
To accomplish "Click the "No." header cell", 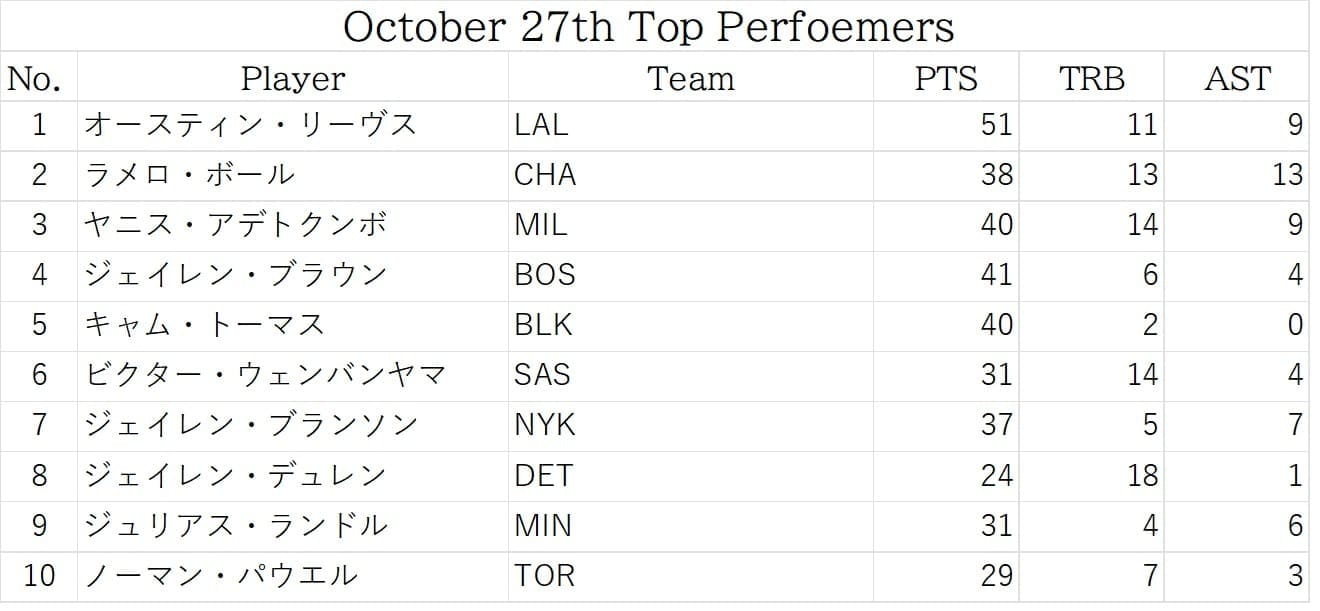I will [x=39, y=78].
